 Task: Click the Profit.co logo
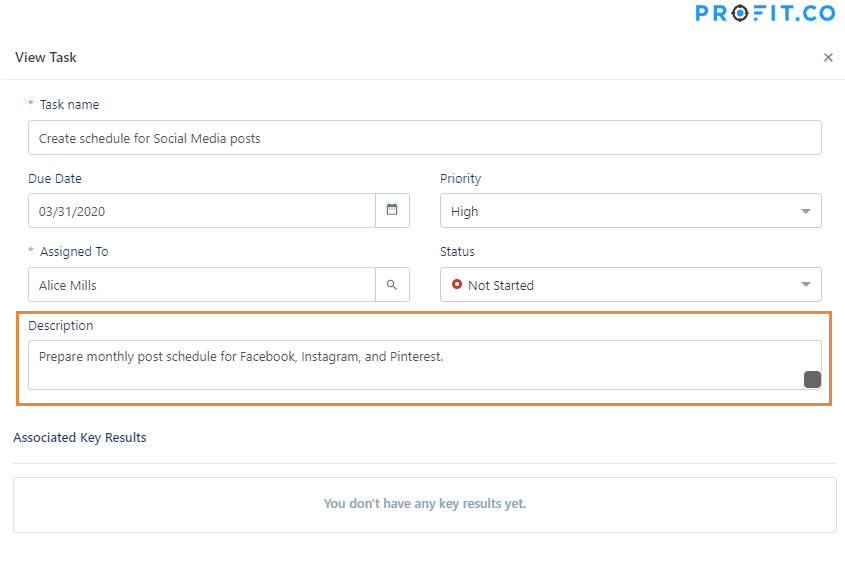[766, 14]
